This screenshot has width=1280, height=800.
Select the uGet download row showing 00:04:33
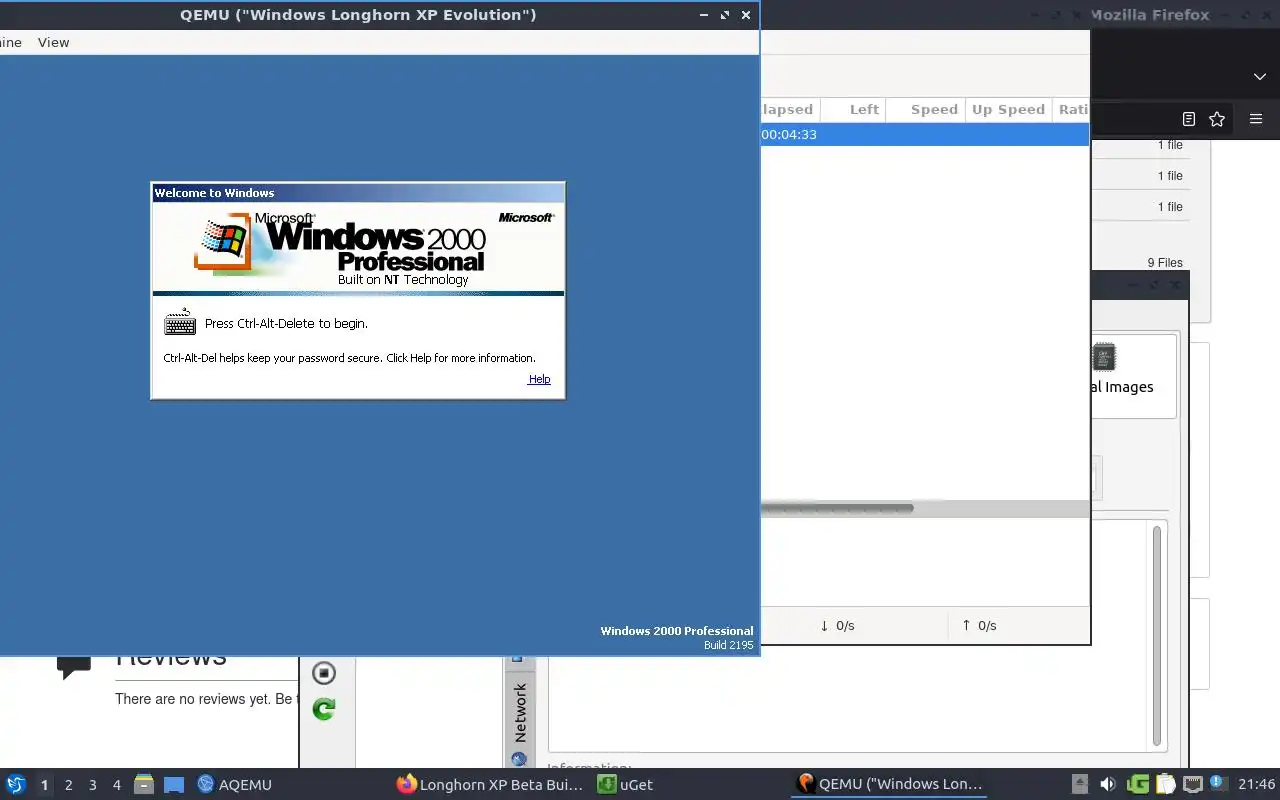[924, 134]
